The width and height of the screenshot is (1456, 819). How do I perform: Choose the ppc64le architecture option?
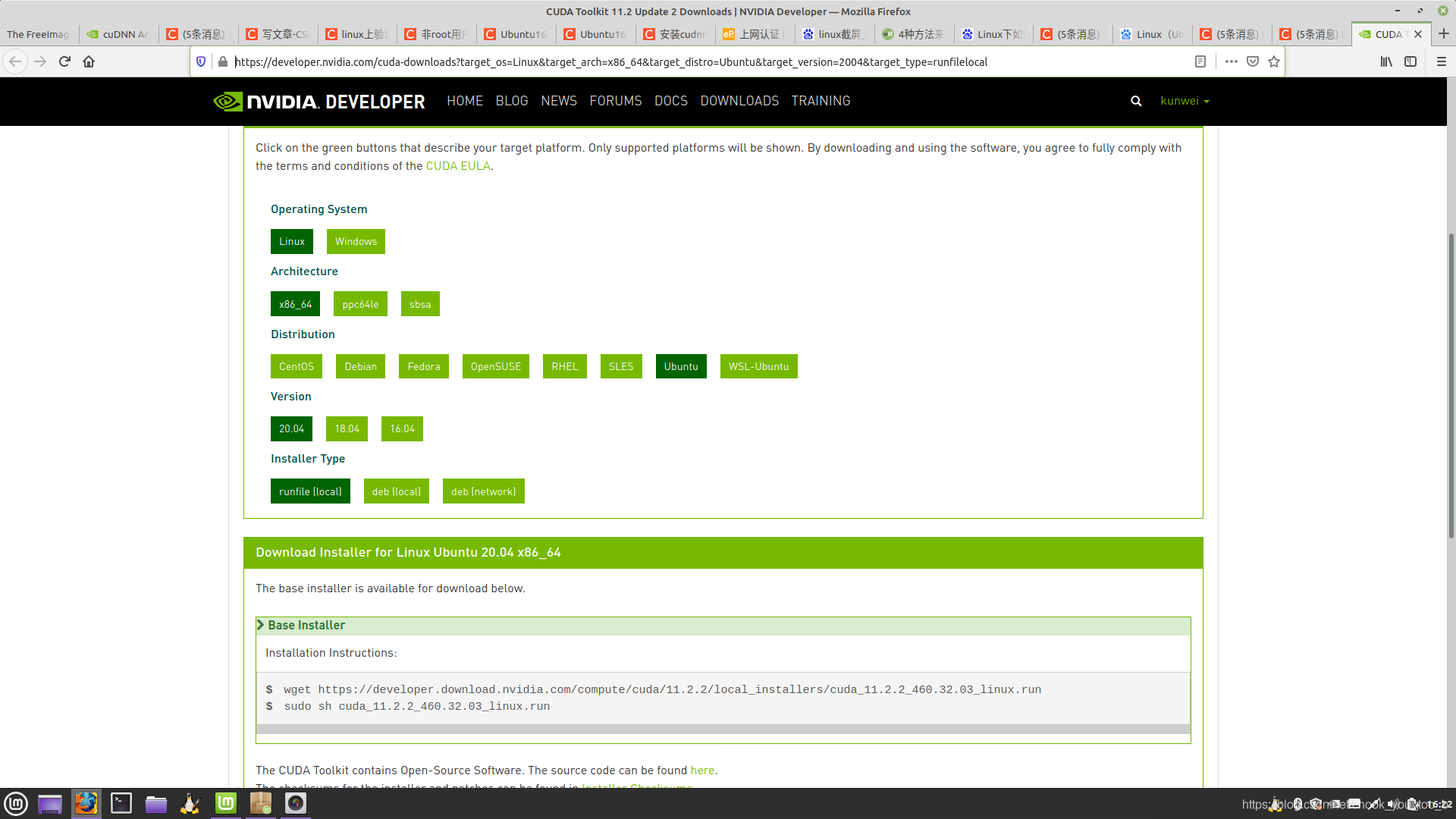coord(360,304)
